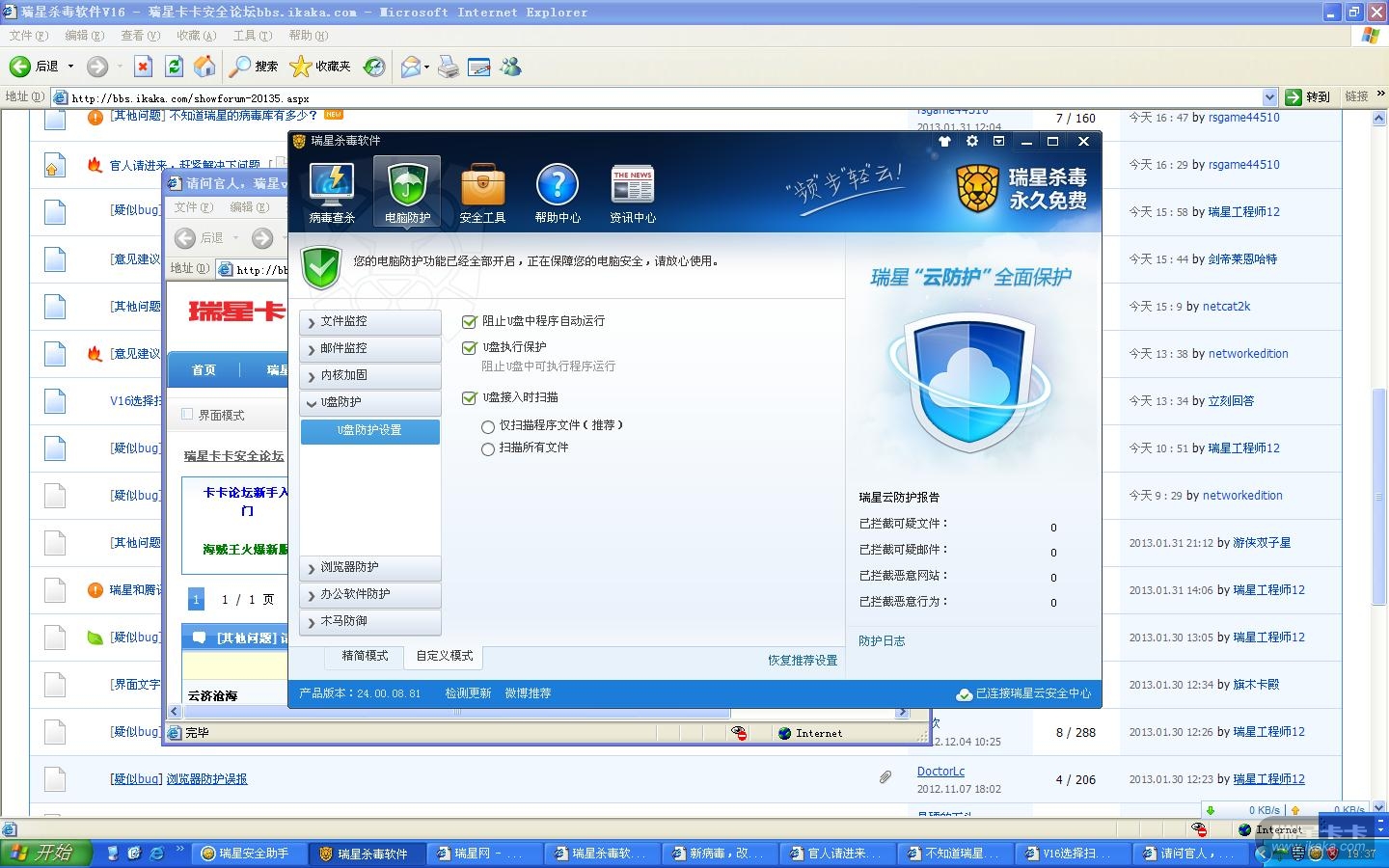Viewport: 1389px width, 868px height.
Task: Open the 防护日志 link
Action: click(882, 641)
